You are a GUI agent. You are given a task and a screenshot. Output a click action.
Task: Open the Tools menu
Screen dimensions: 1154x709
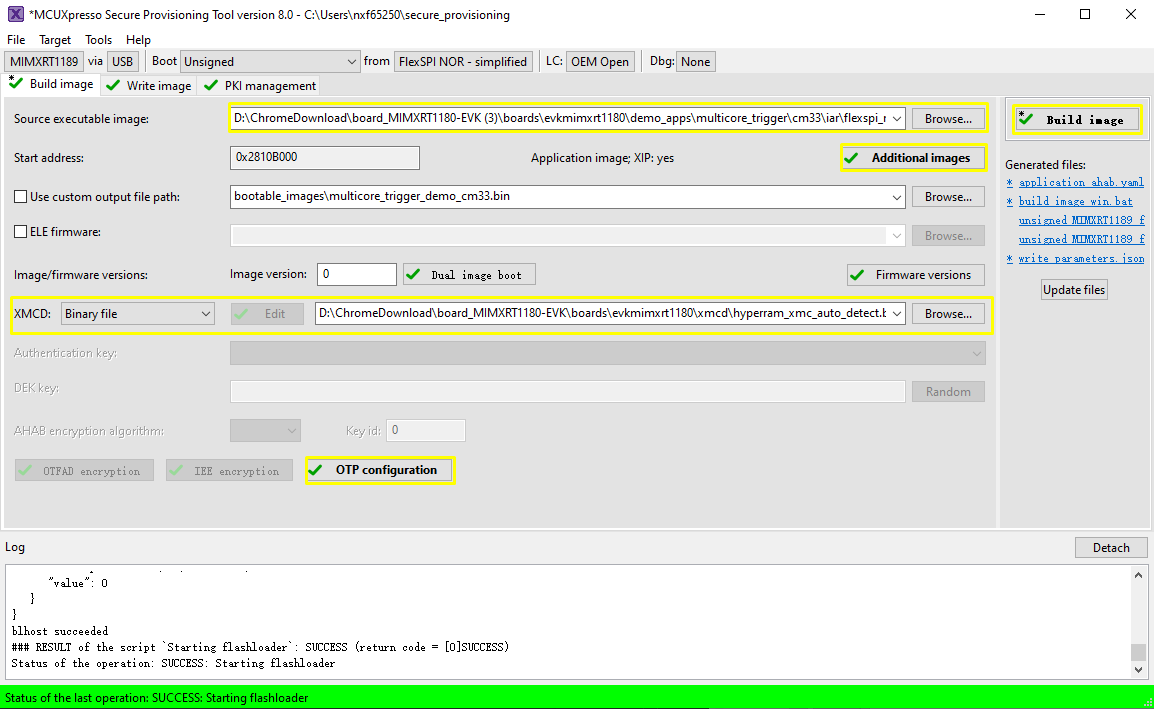98,40
